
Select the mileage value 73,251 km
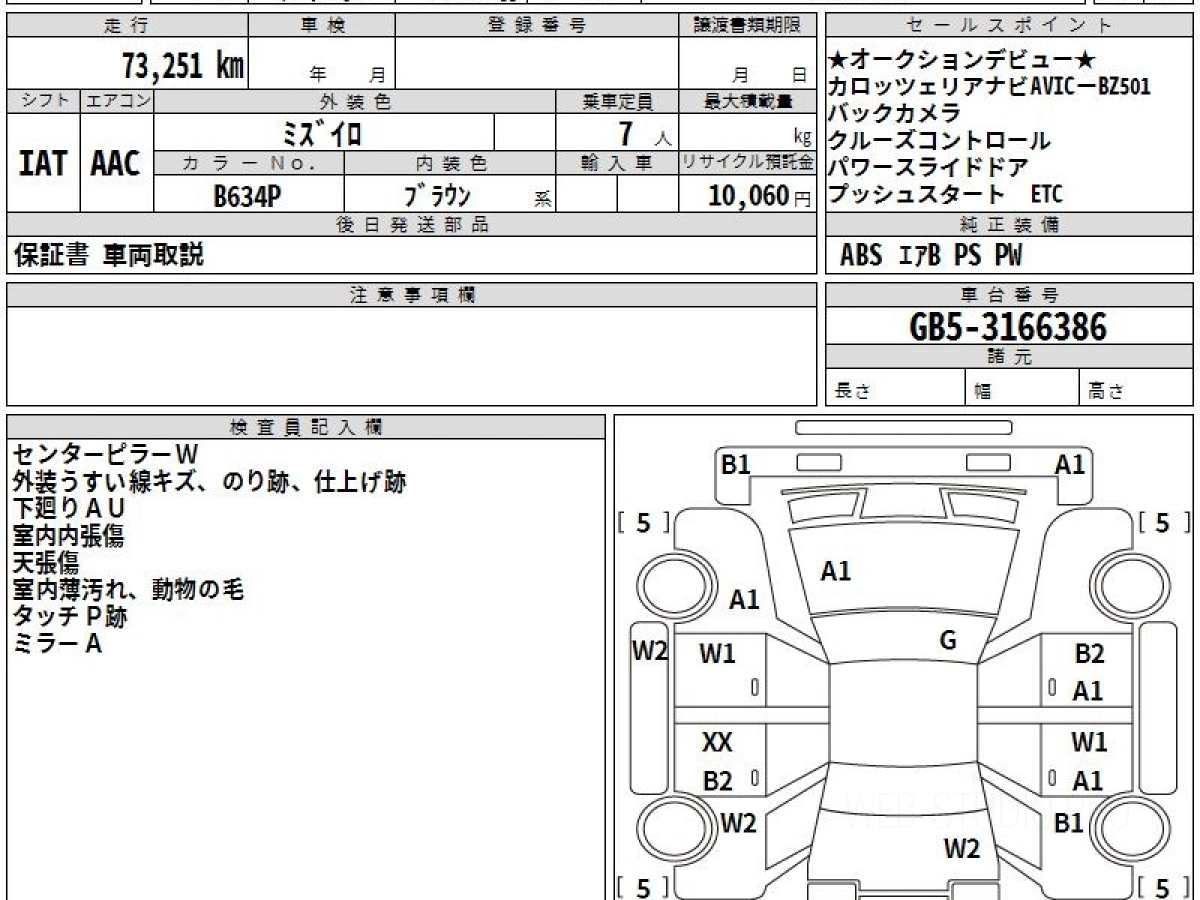(x=183, y=65)
